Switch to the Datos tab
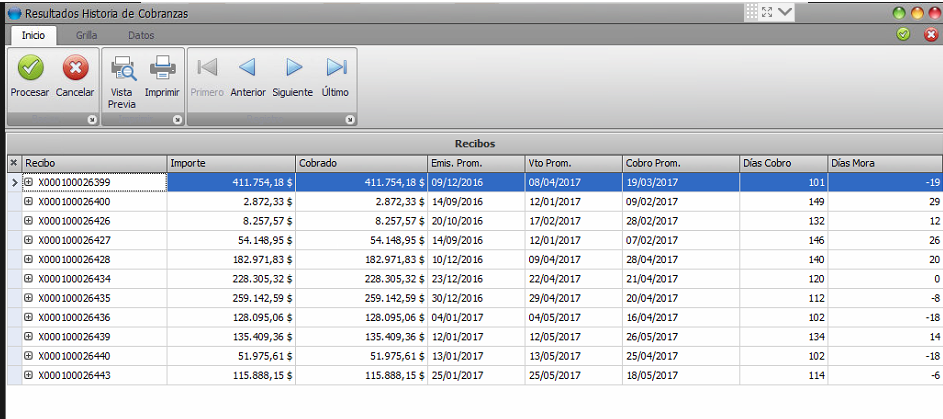Viewport: 943px width, 419px height. click(x=141, y=35)
